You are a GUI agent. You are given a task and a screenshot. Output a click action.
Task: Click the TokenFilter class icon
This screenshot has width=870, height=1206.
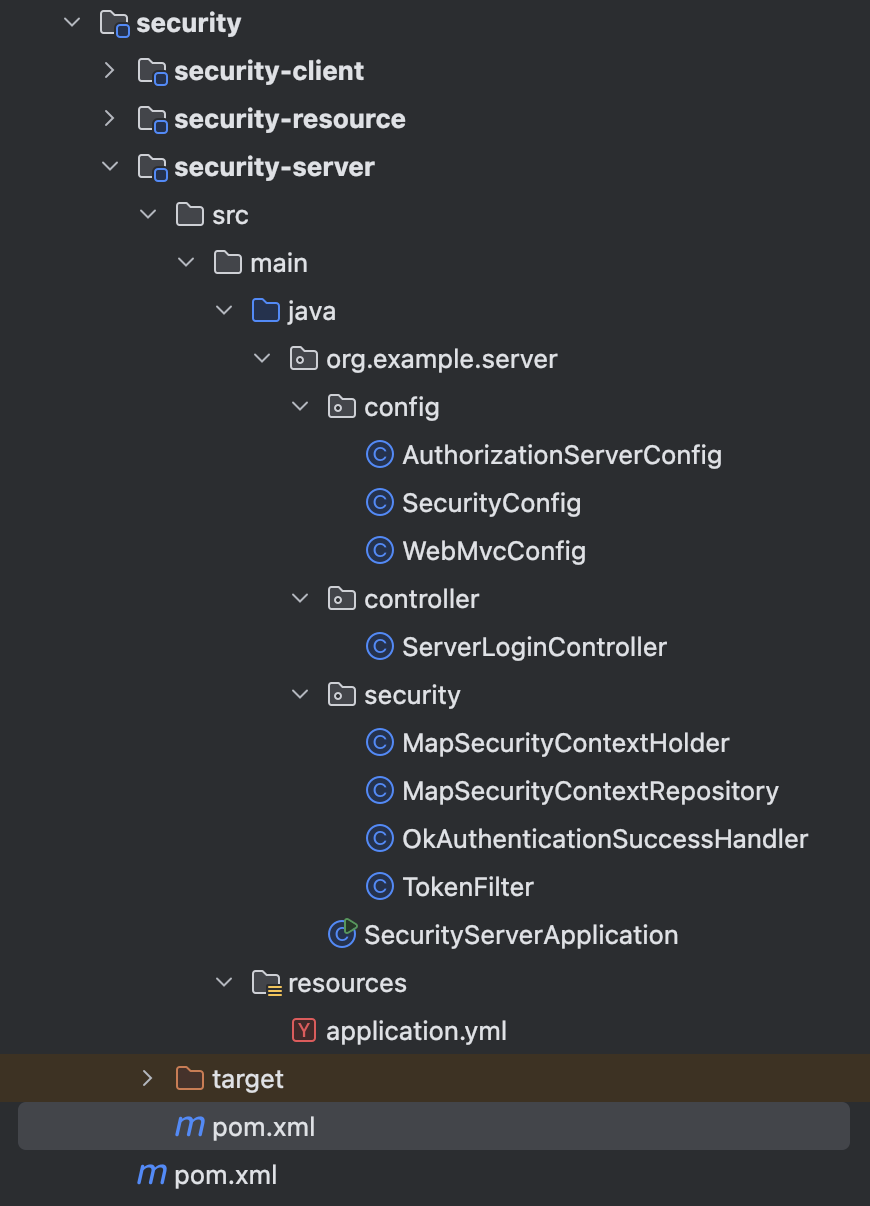tap(380, 887)
